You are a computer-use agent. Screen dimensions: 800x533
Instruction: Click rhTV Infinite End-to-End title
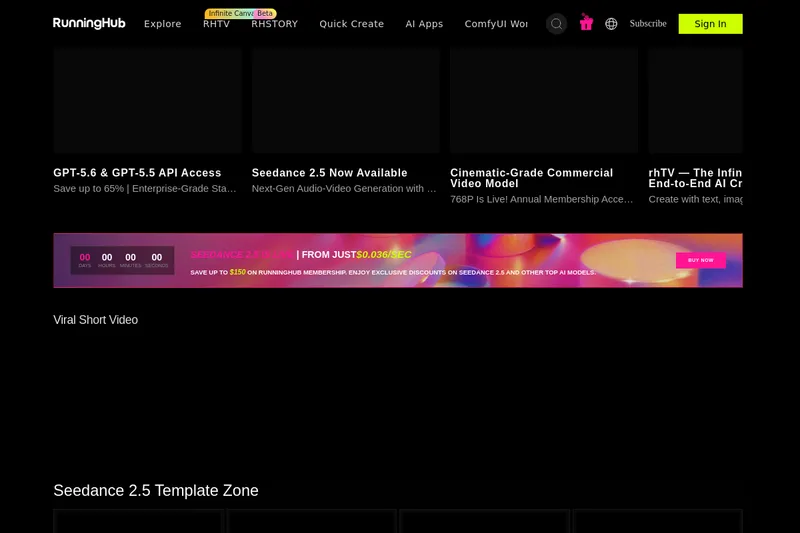(695, 178)
